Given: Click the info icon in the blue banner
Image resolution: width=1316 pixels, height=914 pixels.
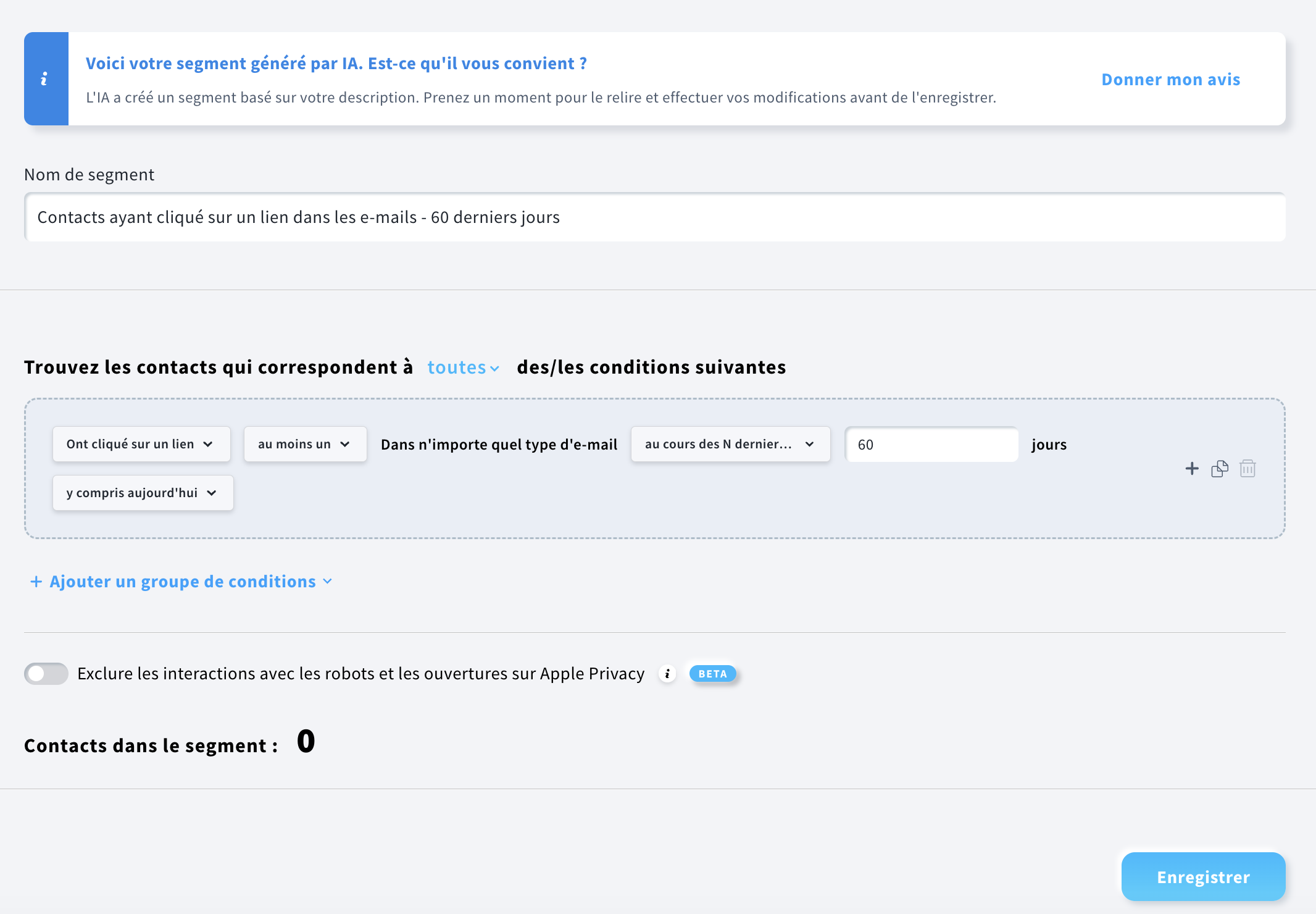Looking at the screenshot, I should click(44, 79).
